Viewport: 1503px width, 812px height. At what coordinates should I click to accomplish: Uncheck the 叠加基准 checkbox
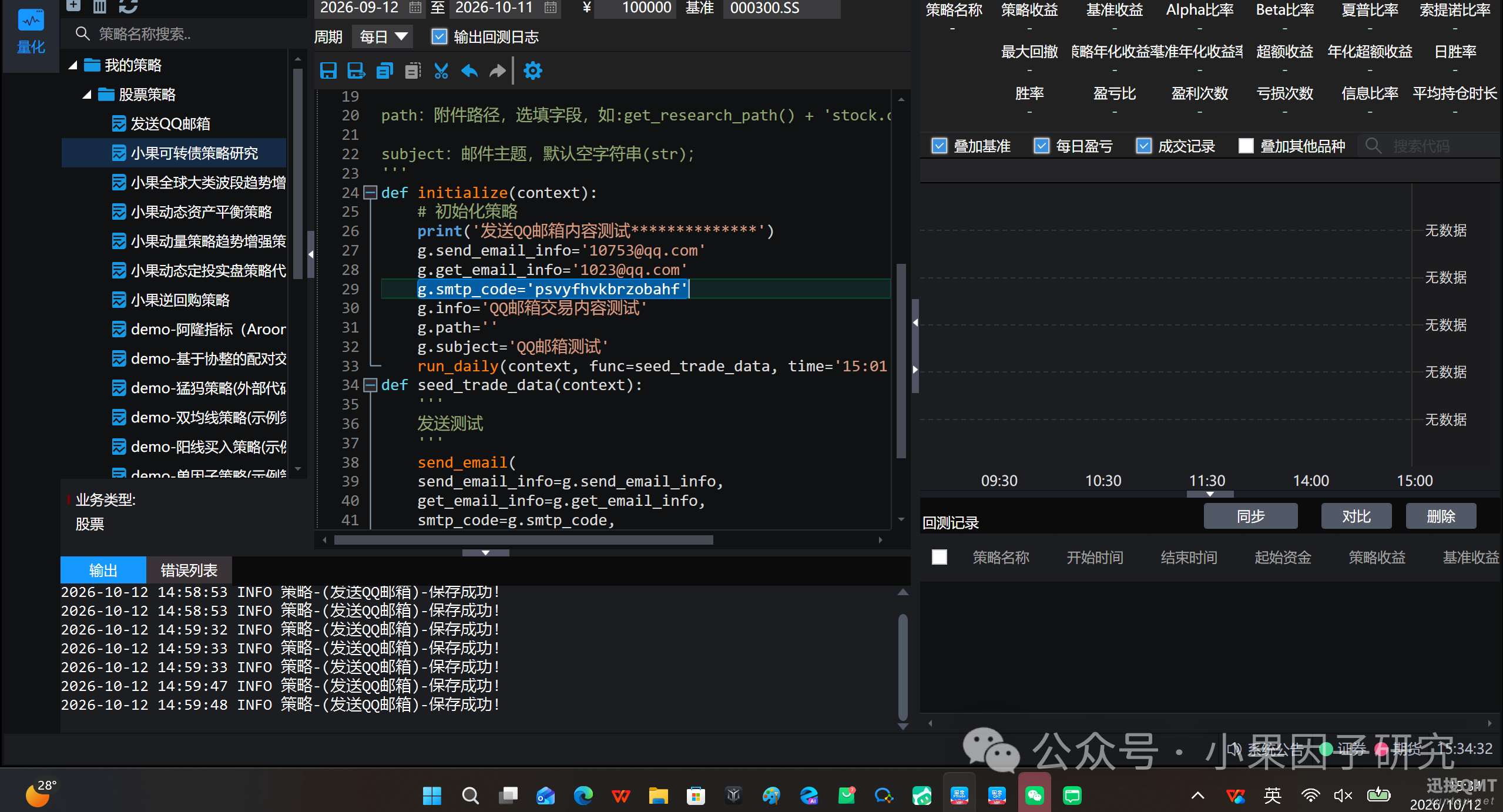[940, 146]
